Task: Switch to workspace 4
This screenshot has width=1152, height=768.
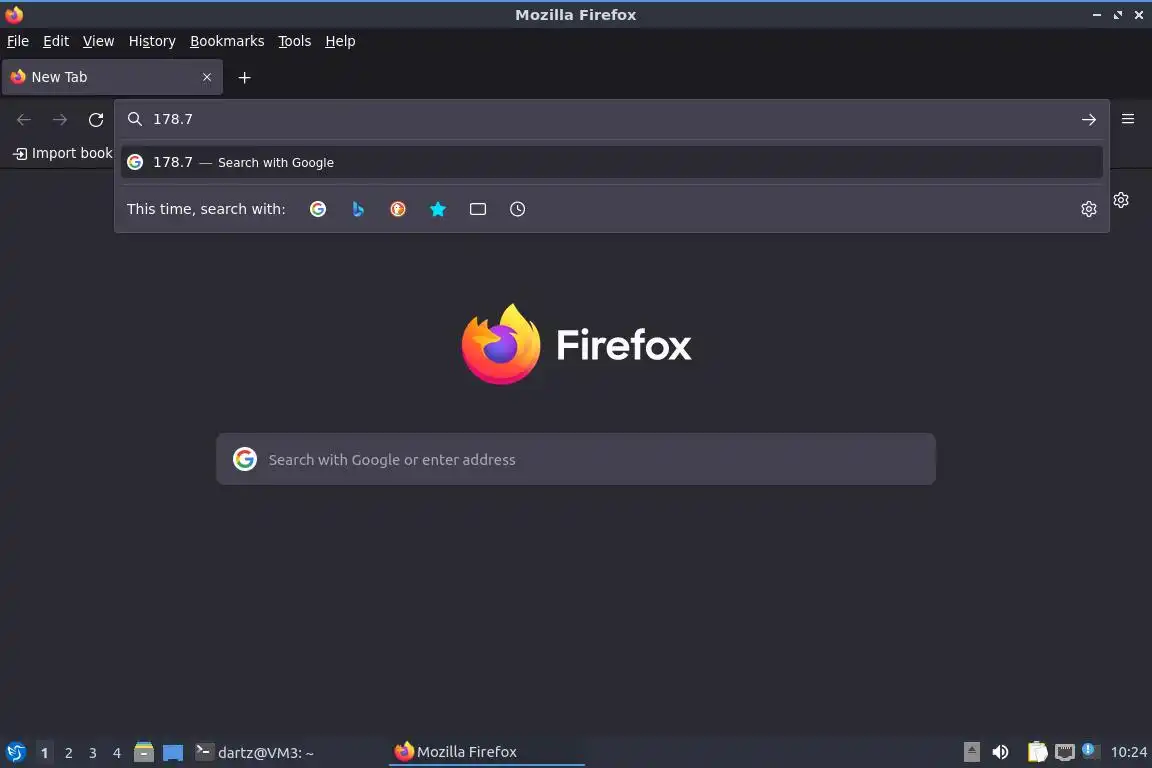Action: [117, 753]
